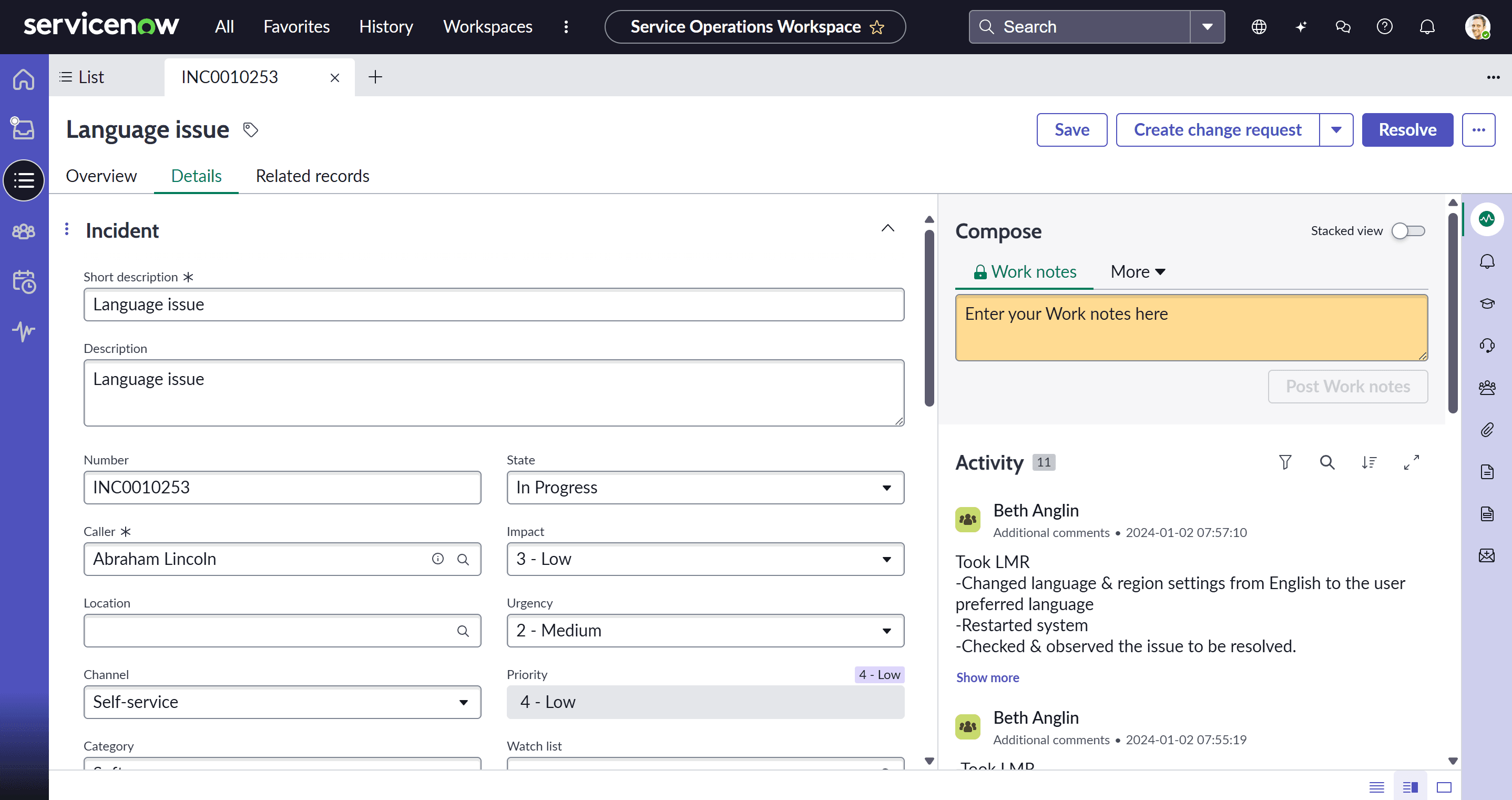Viewport: 1512px width, 800px height.
Task: Toggle the Stacked view switch
Action: [x=1407, y=231]
